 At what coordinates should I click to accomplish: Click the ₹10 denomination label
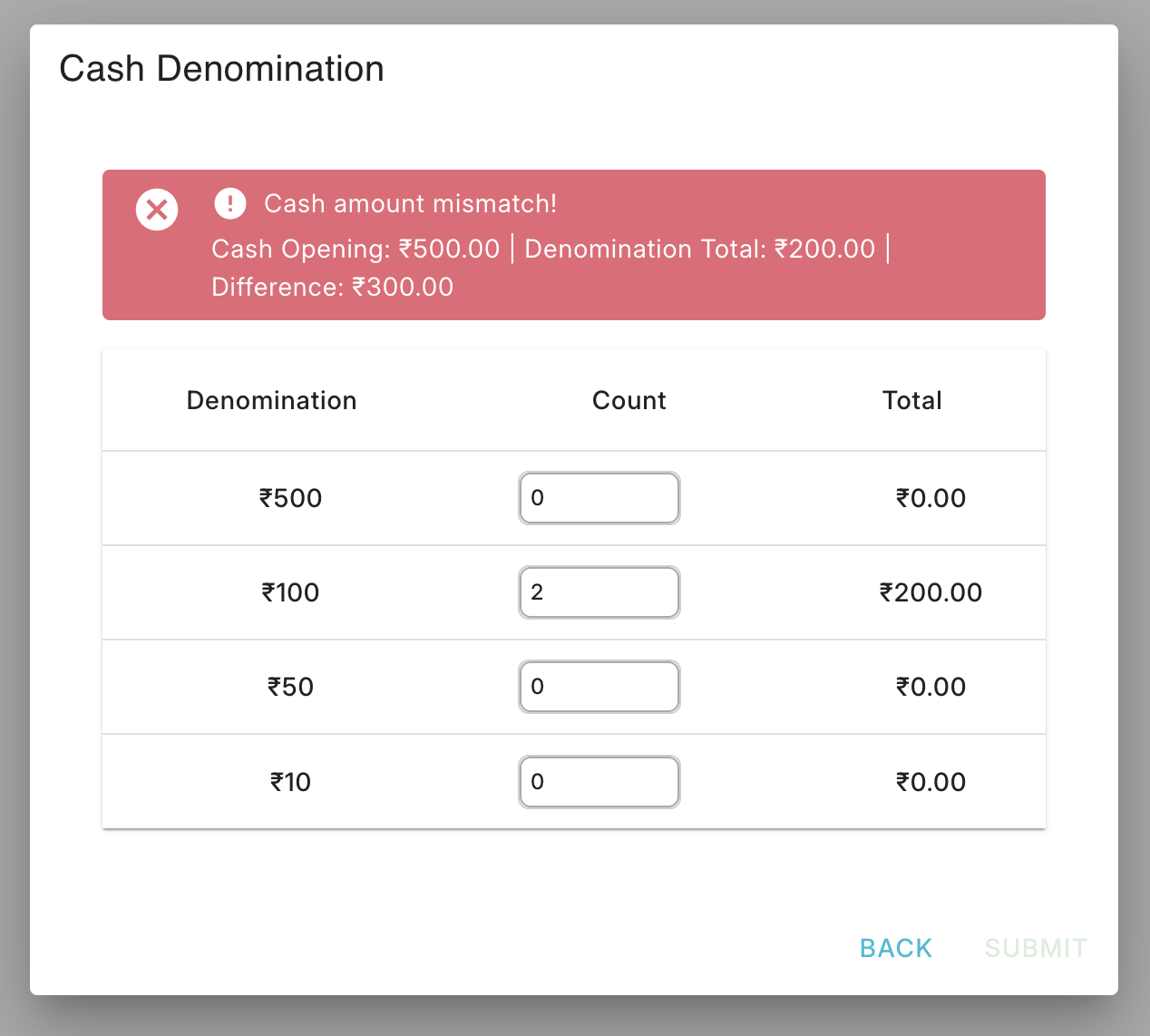click(290, 782)
